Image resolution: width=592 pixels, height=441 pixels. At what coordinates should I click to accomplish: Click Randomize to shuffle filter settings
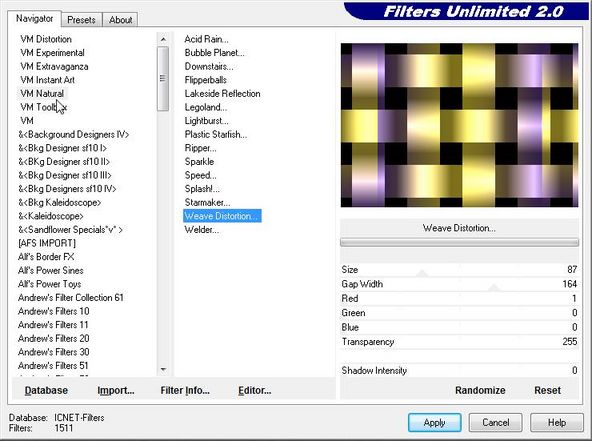pyautogui.click(x=480, y=390)
